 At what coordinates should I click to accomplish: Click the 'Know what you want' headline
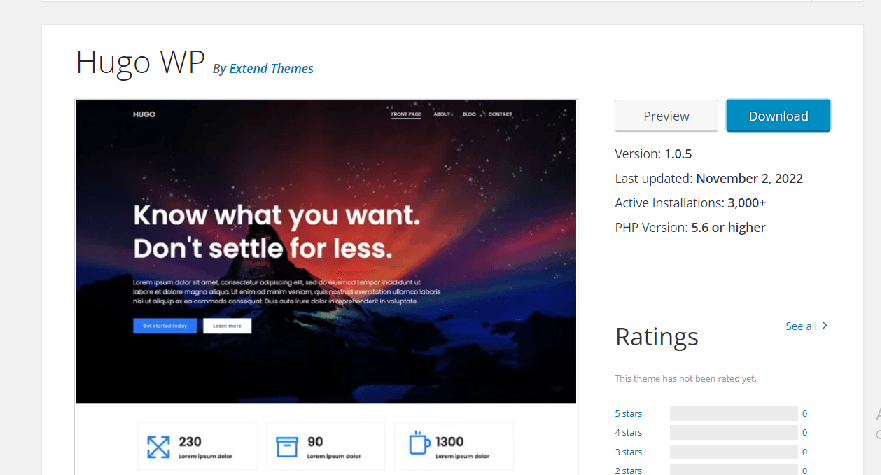(276, 215)
